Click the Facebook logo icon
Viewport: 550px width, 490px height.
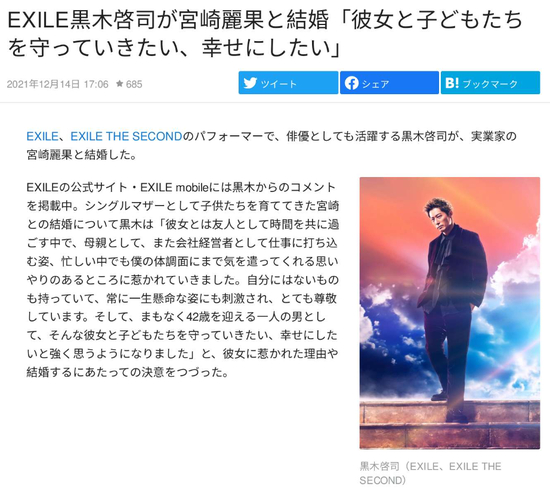351,83
